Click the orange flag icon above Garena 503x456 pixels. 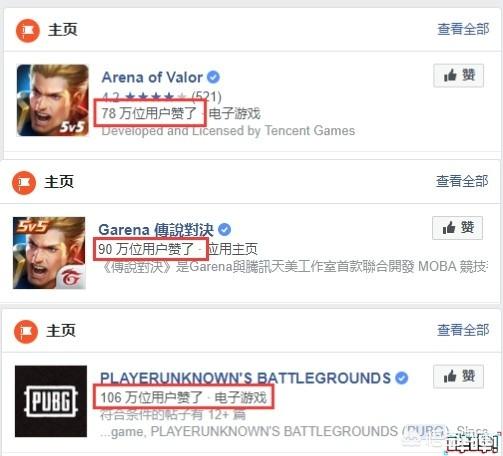point(24,183)
